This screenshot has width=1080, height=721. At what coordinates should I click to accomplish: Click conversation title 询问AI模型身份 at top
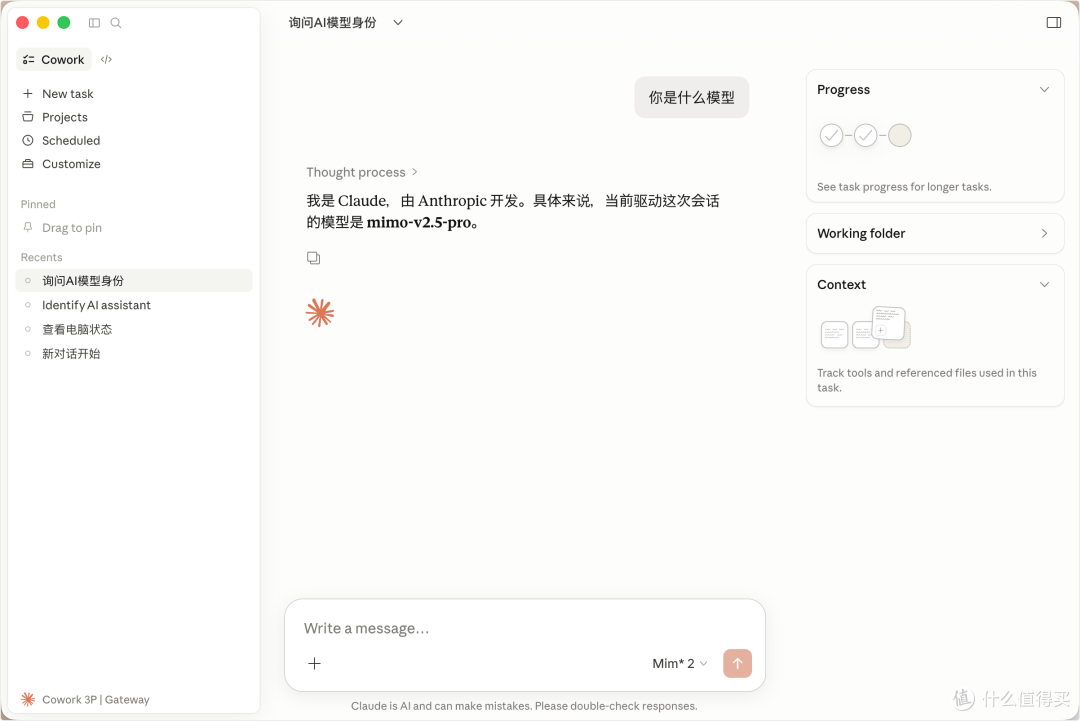click(x=333, y=23)
